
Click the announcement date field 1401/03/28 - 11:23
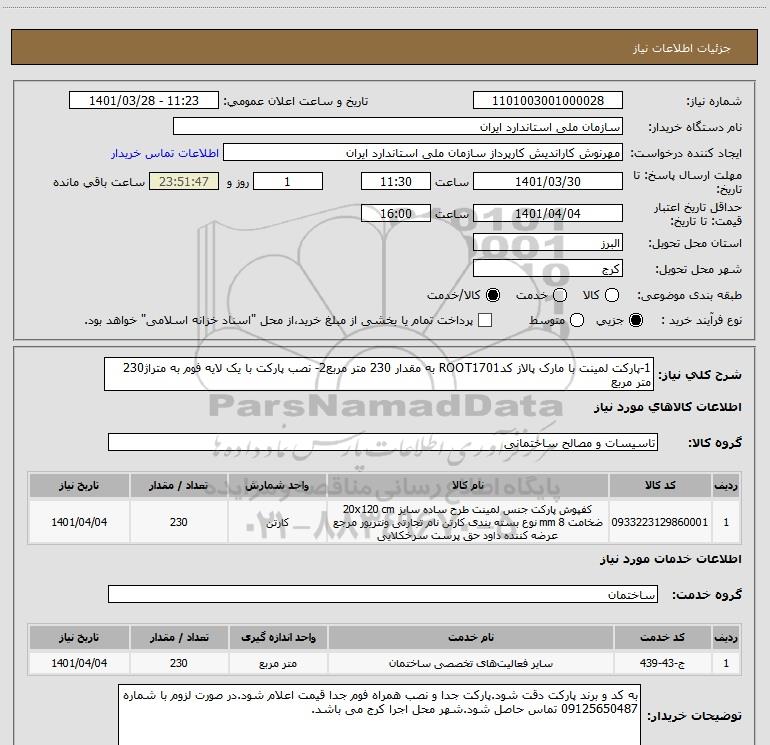[x=144, y=100]
